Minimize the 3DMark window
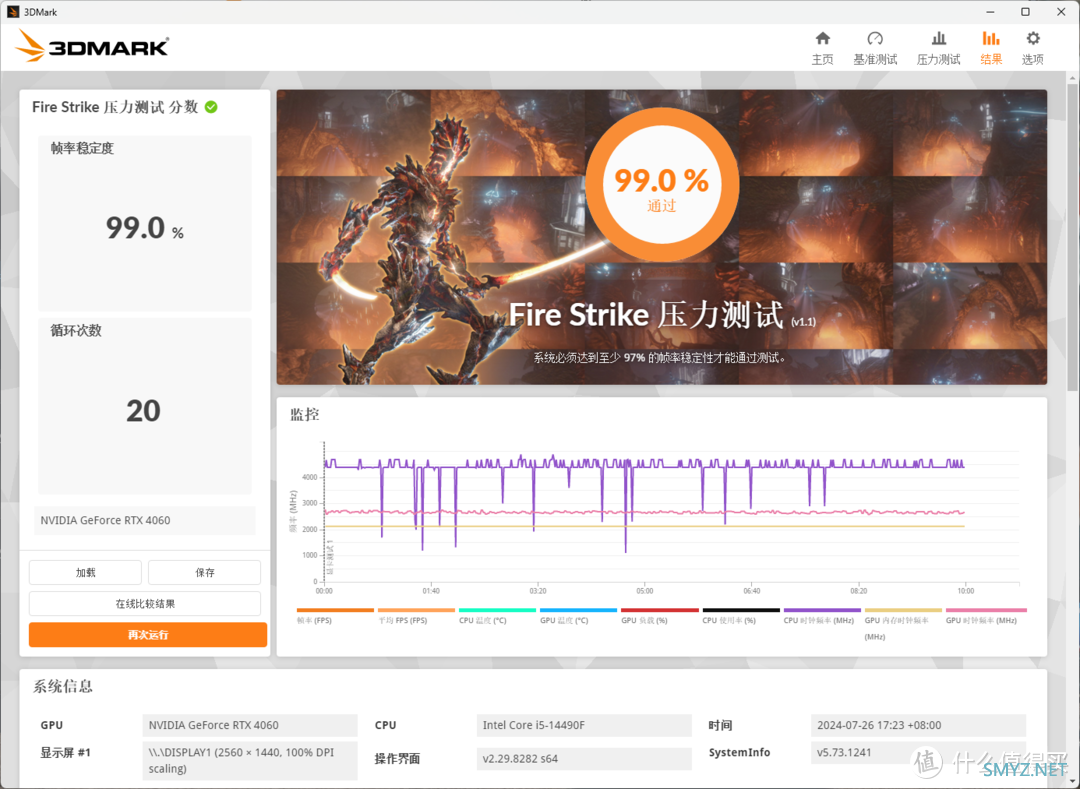 point(990,12)
